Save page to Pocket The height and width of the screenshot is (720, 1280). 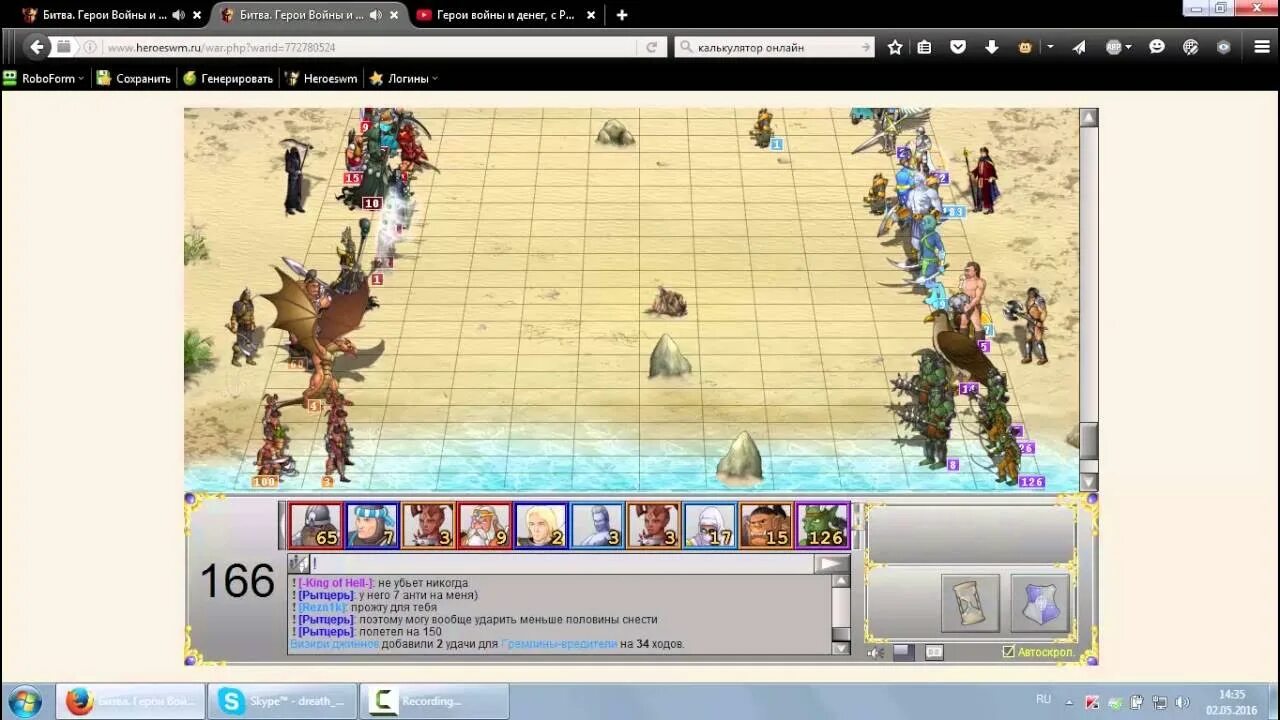(x=958, y=47)
